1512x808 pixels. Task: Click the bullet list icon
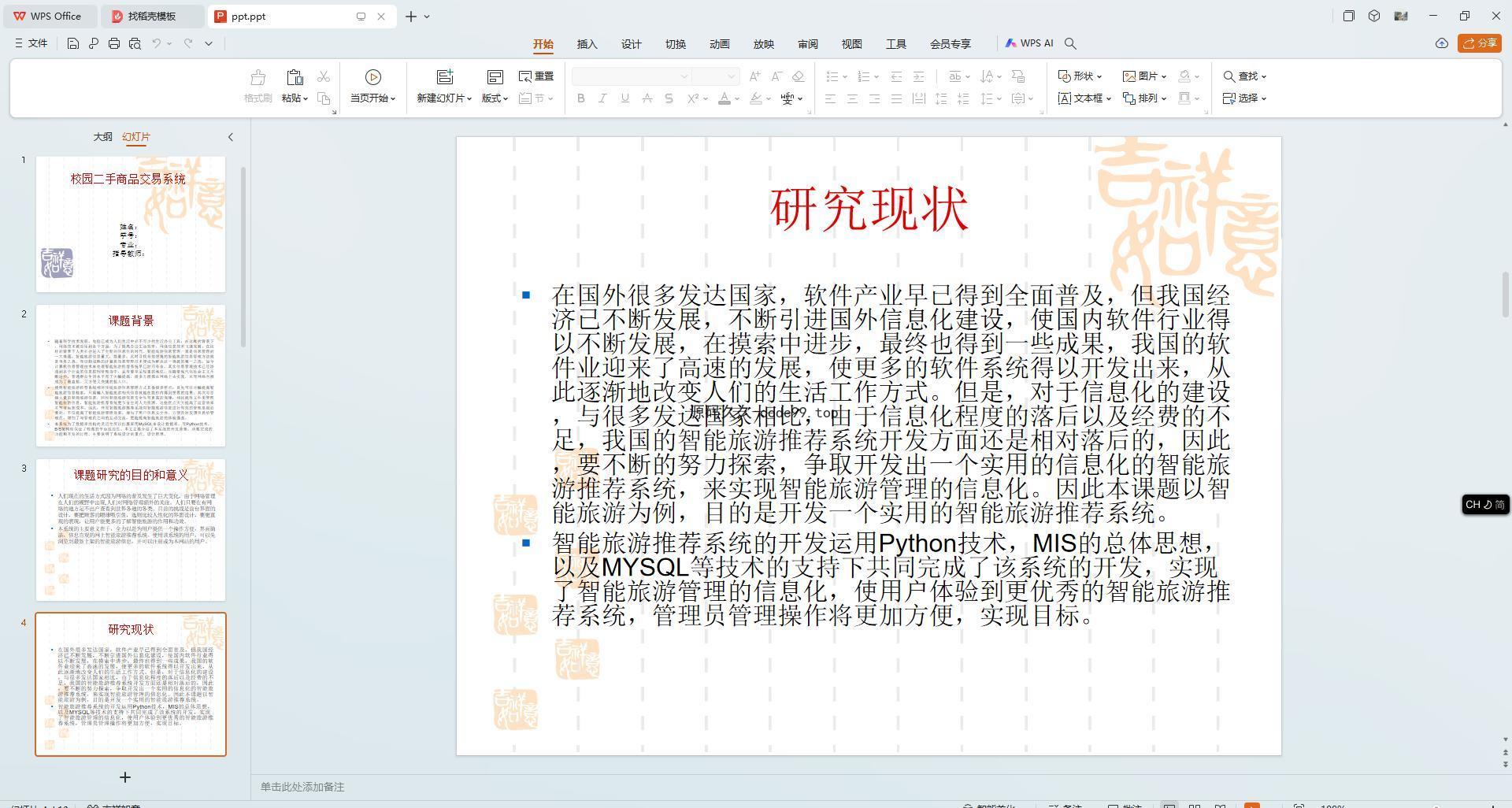pyautogui.click(x=832, y=76)
